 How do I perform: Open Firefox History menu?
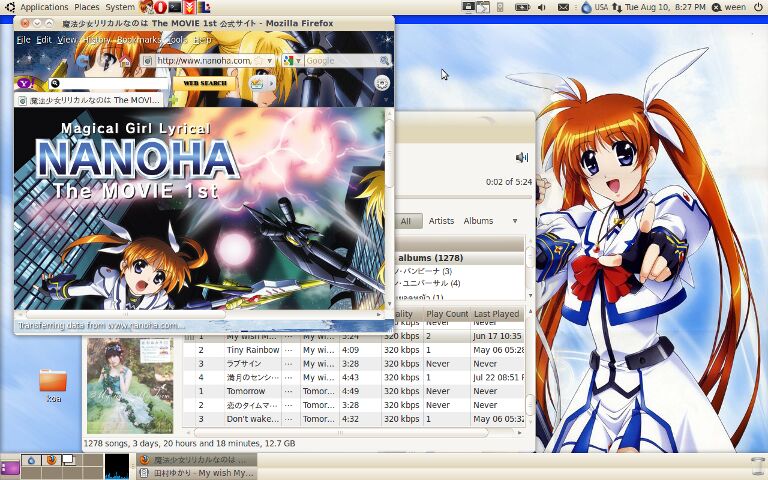(x=96, y=40)
